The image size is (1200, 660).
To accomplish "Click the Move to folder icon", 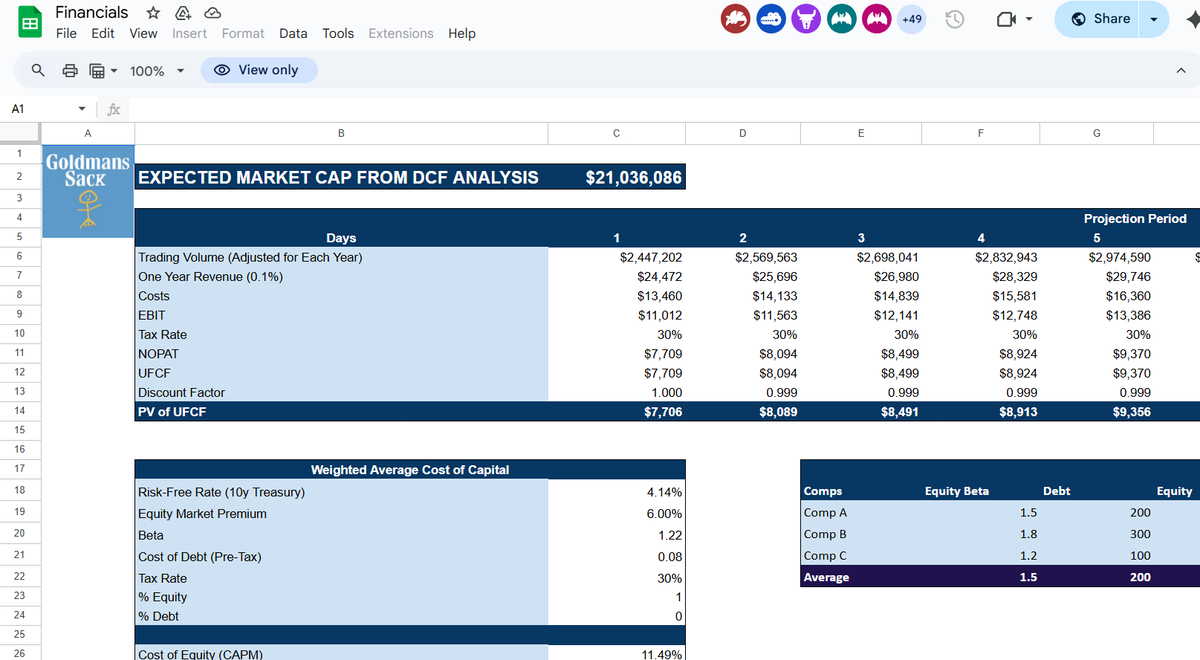I will pos(182,12).
